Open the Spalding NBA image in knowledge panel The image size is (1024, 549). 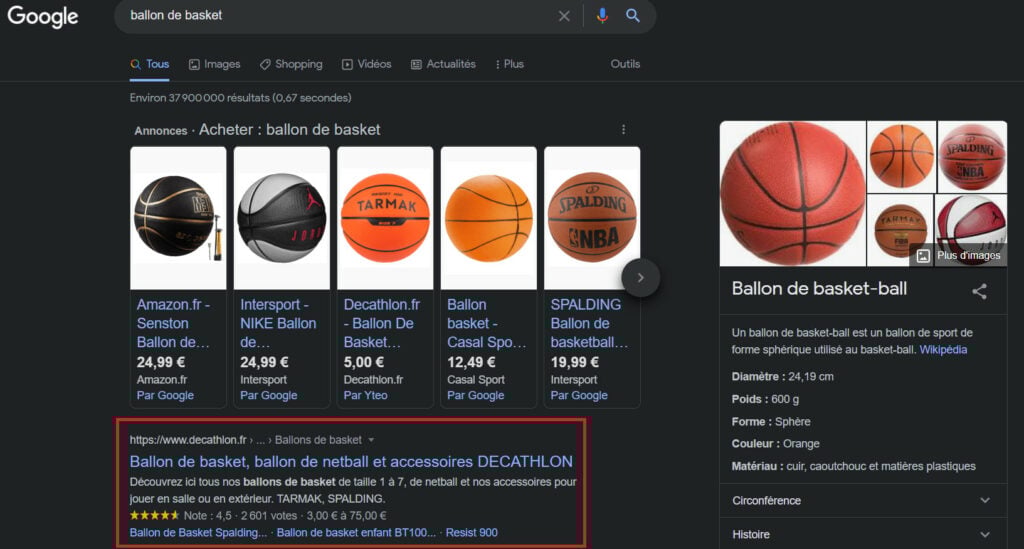coord(972,157)
